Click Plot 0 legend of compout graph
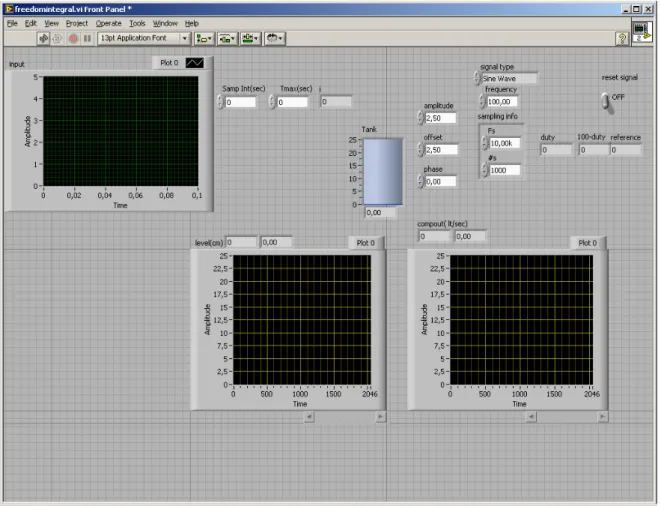 tap(588, 243)
